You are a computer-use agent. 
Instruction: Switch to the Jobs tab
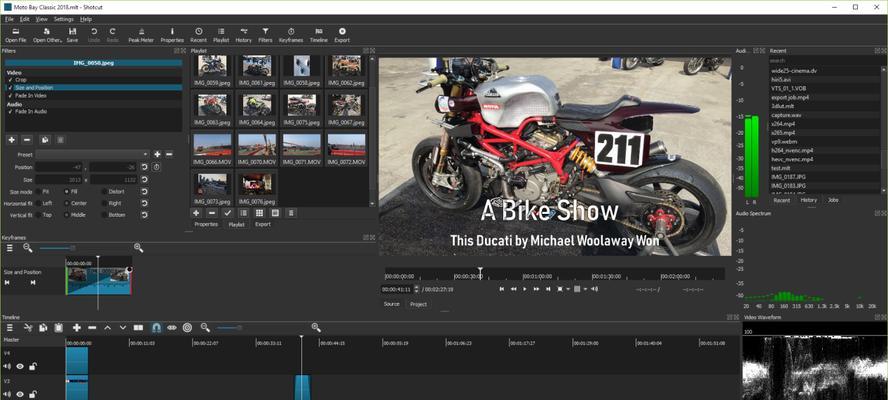click(833, 200)
